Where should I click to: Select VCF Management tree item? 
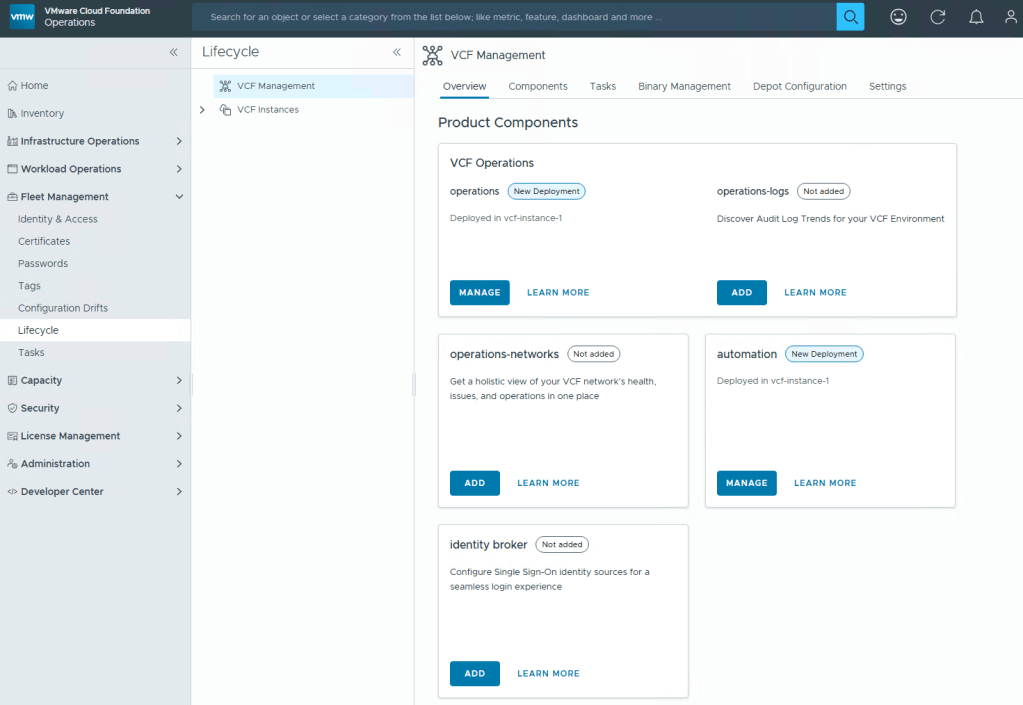click(x=275, y=86)
